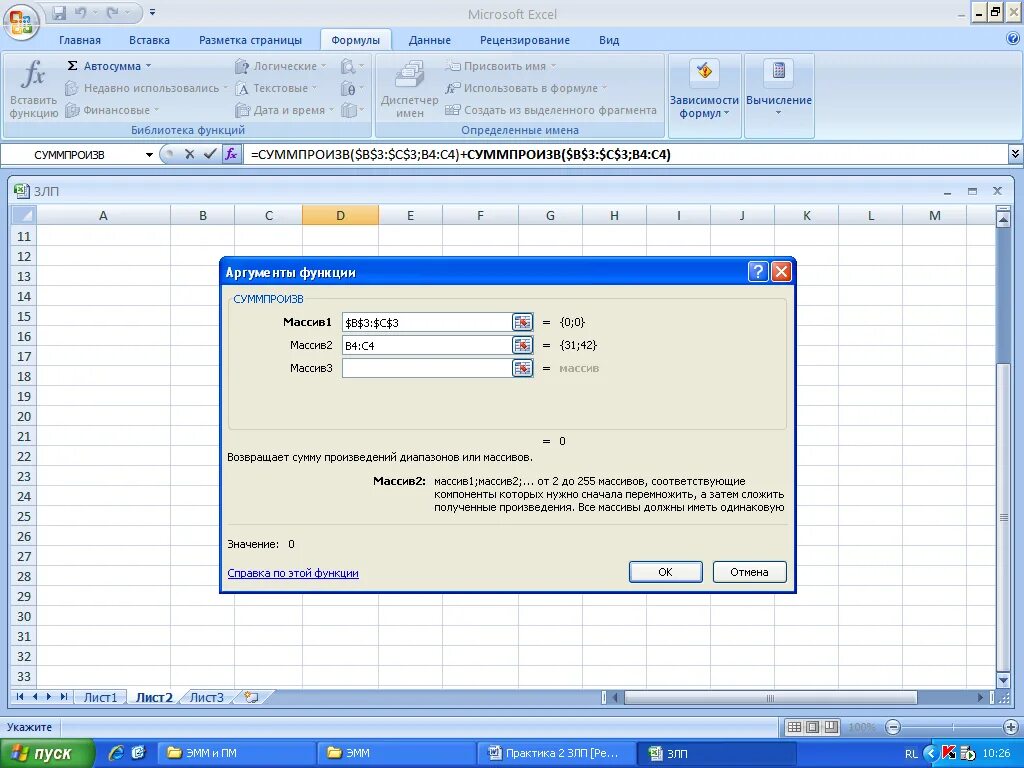Confirm formula entry with checkmark icon

point(210,154)
